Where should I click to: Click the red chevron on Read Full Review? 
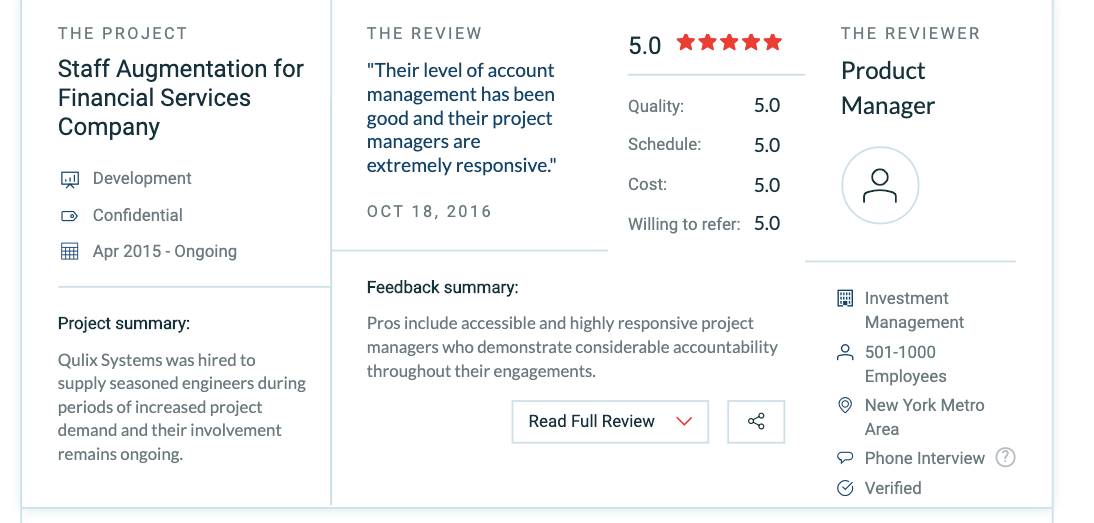click(684, 422)
